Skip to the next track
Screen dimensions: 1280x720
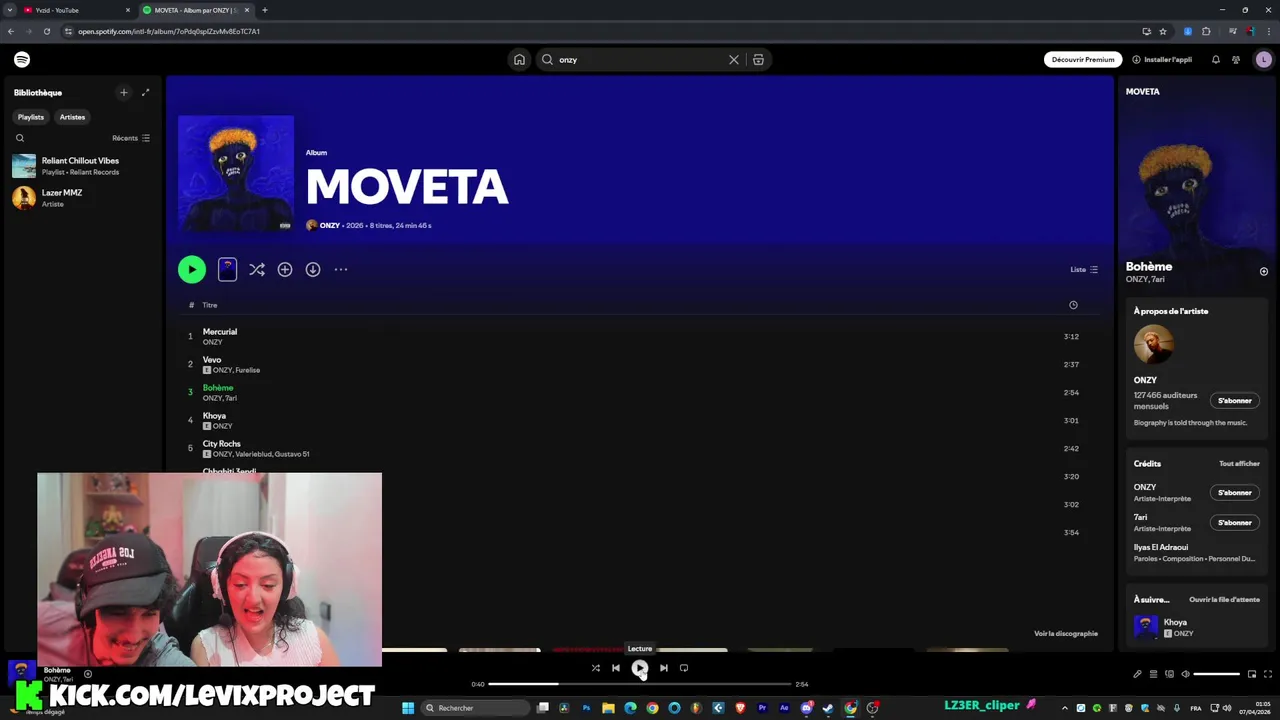(664, 668)
